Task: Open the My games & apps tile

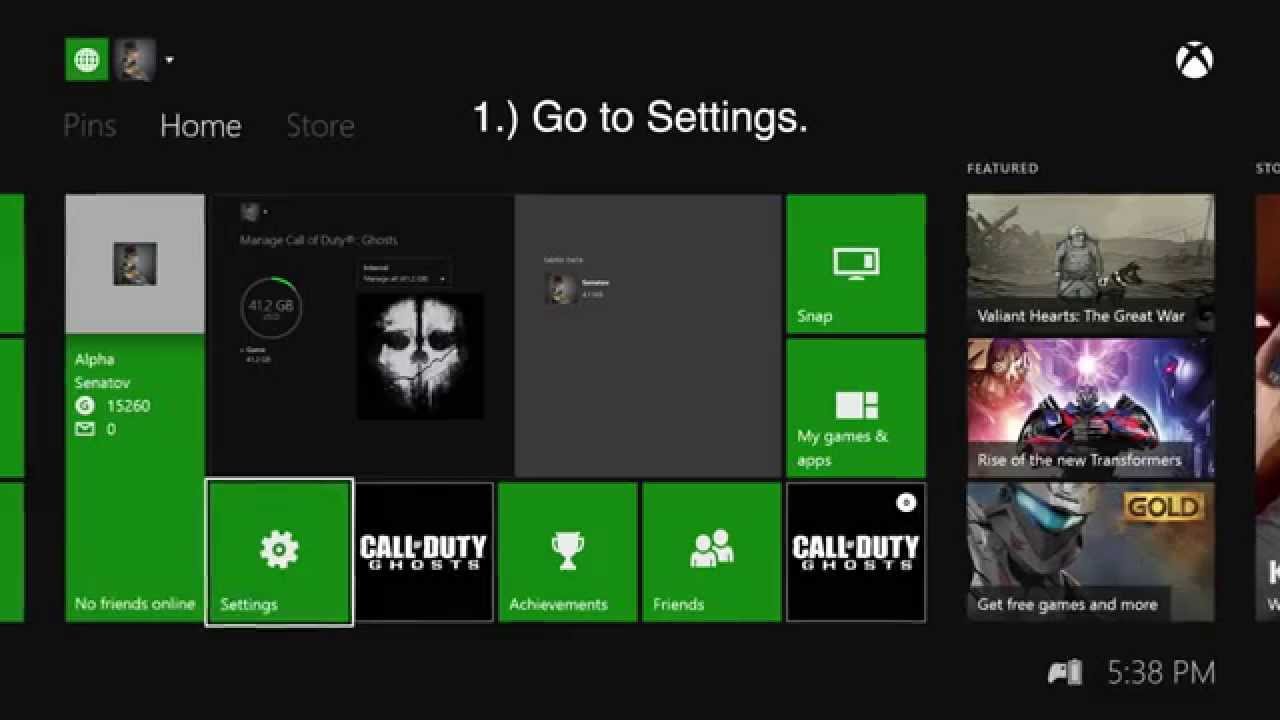Action: pos(856,408)
